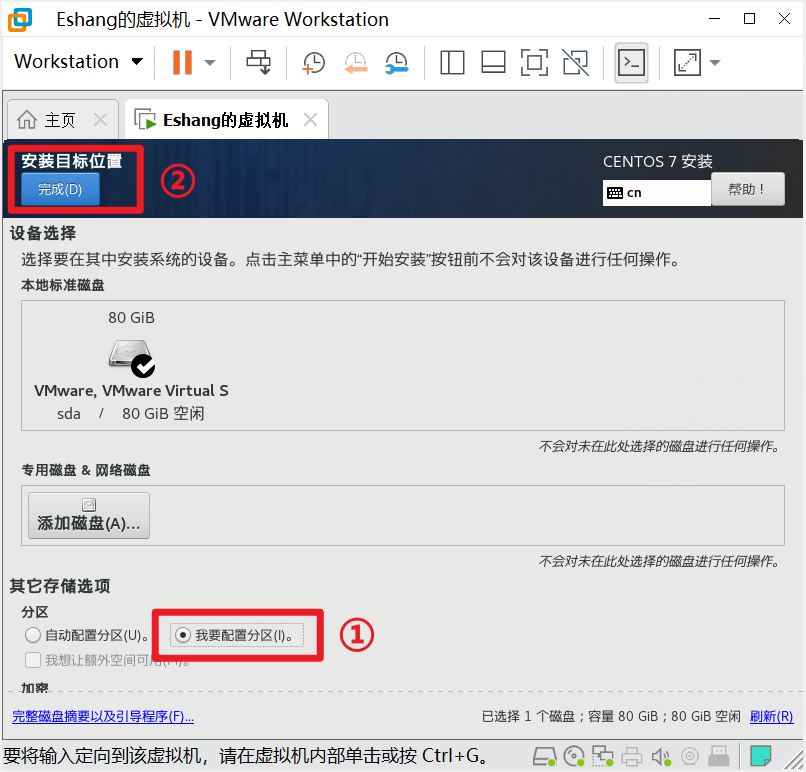This screenshot has width=806, height=772.
Task: Select the Eshang的虚拟机 tab
Action: pyautogui.click(x=225, y=120)
